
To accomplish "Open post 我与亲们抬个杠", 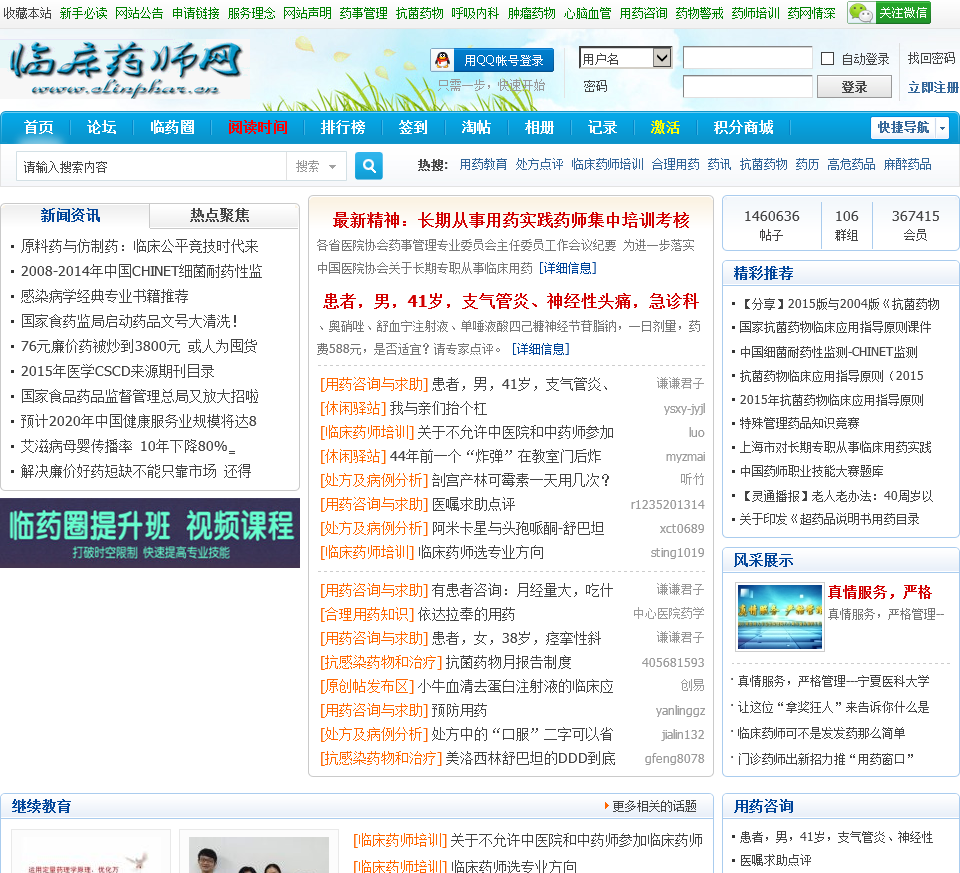I will click(x=438, y=408).
